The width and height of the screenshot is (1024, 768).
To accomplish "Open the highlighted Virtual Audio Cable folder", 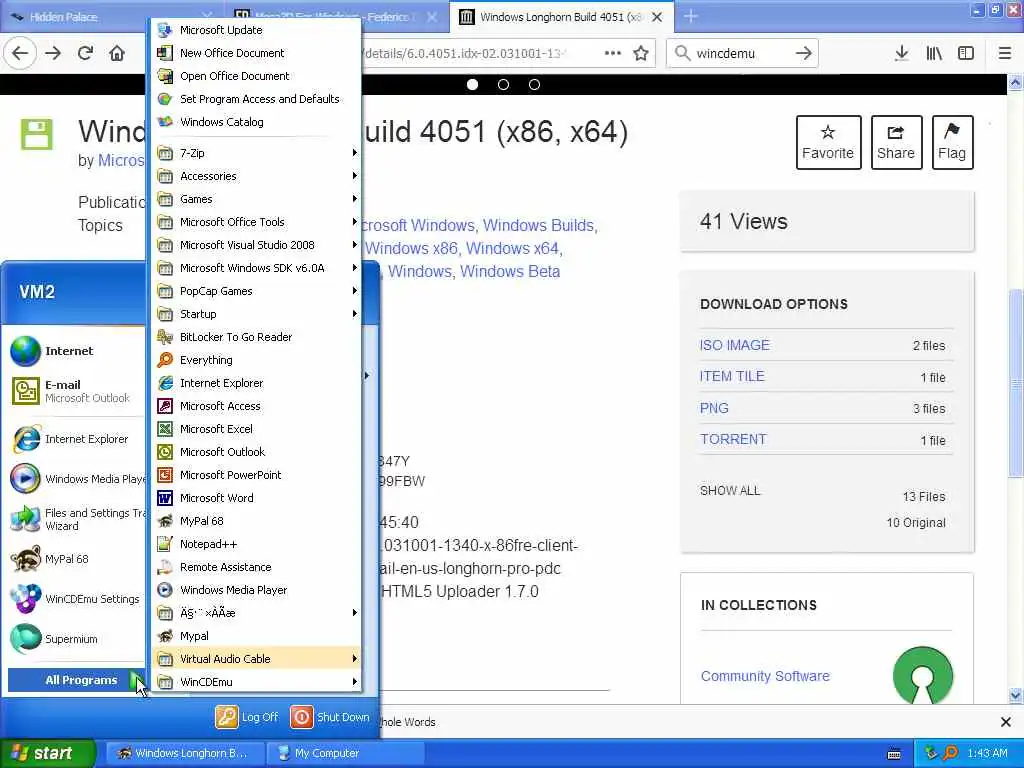I will point(256,659).
